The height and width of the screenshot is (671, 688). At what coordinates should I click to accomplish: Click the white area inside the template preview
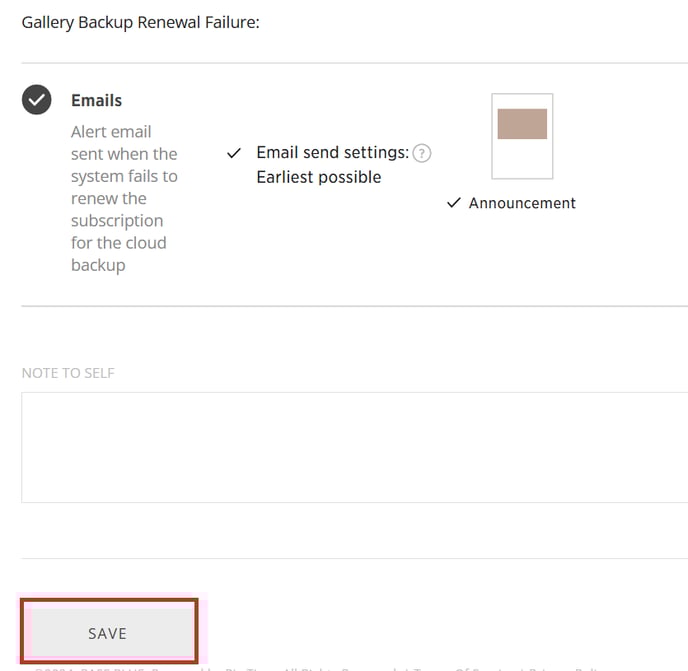[522, 158]
